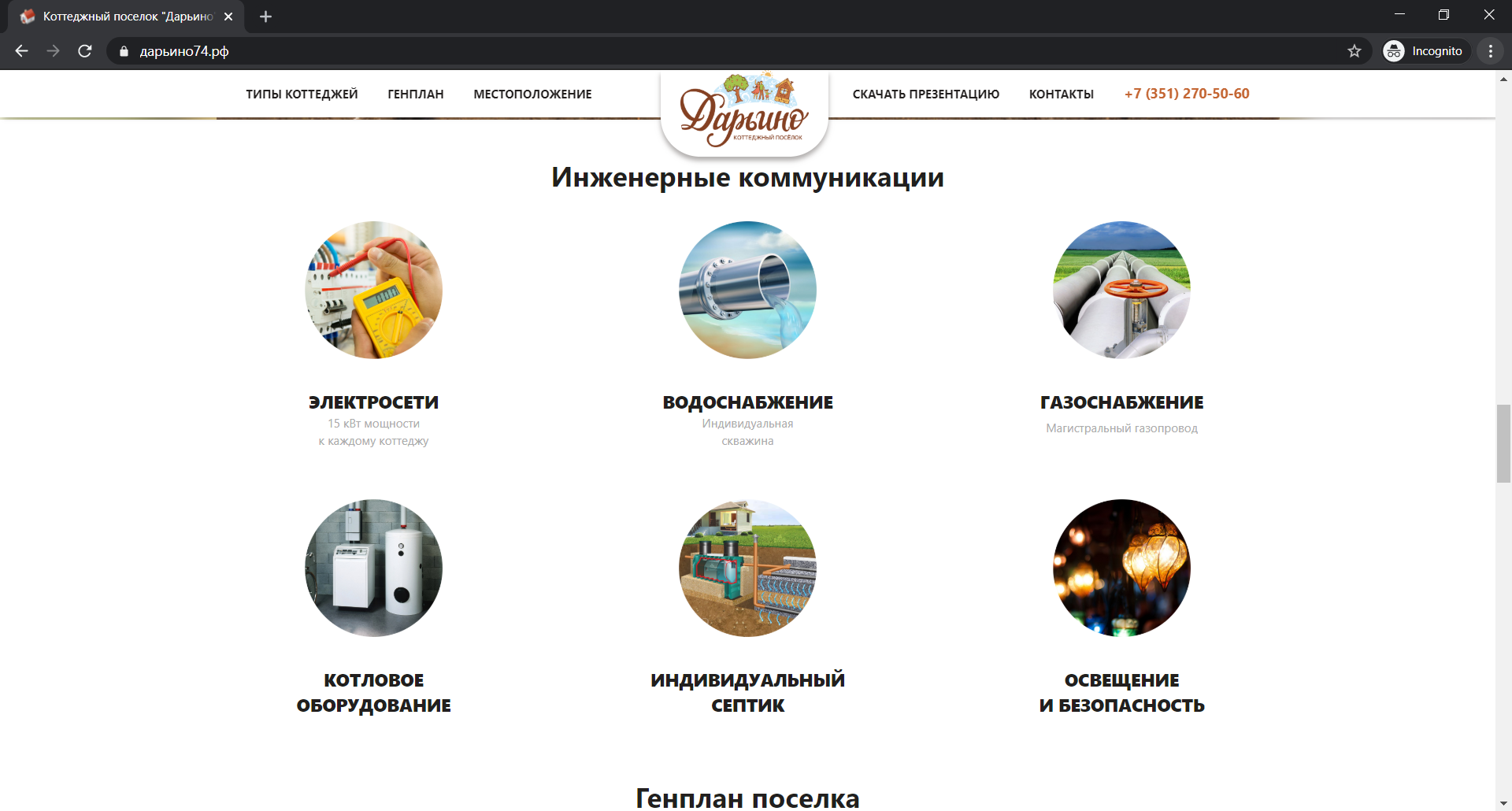Open a new browser tab
The image size is (1512, 811).
265,17
